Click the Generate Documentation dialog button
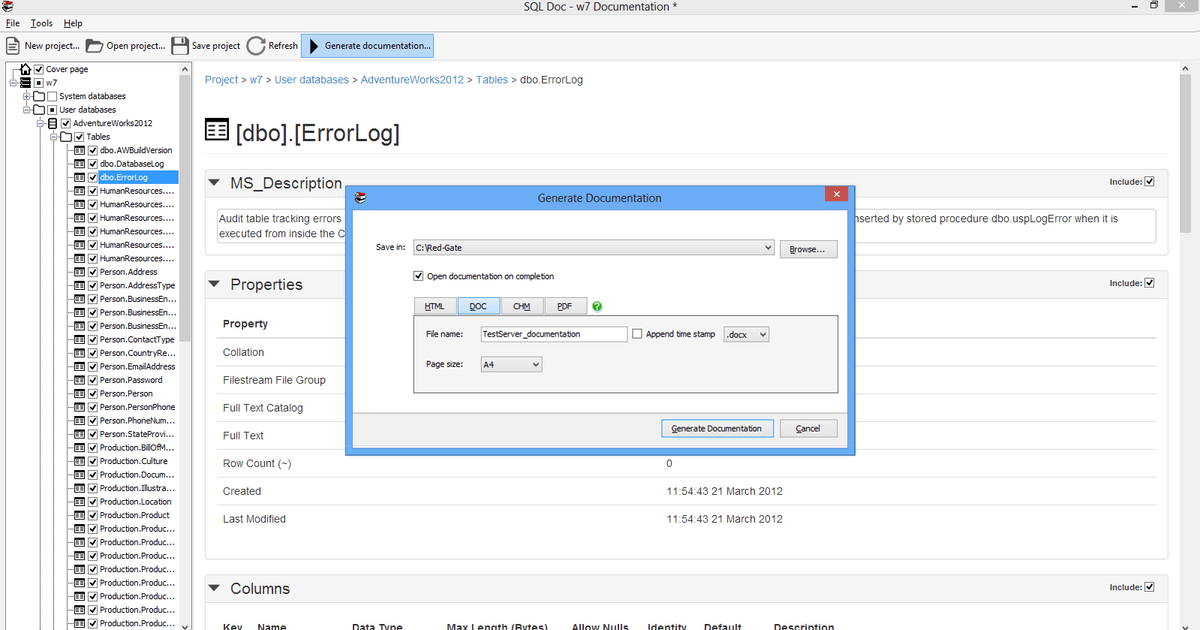1200x630 pixels. tap(716, 428)
